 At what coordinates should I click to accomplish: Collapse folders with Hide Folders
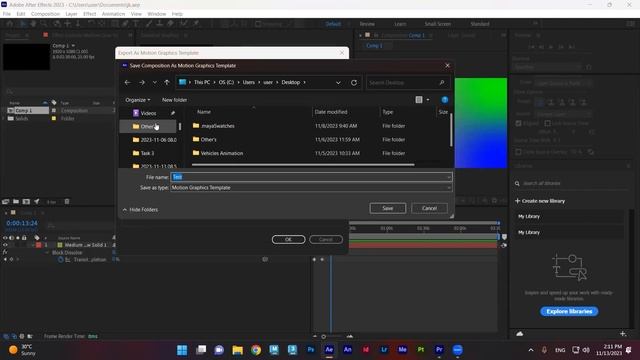[140, 210]
